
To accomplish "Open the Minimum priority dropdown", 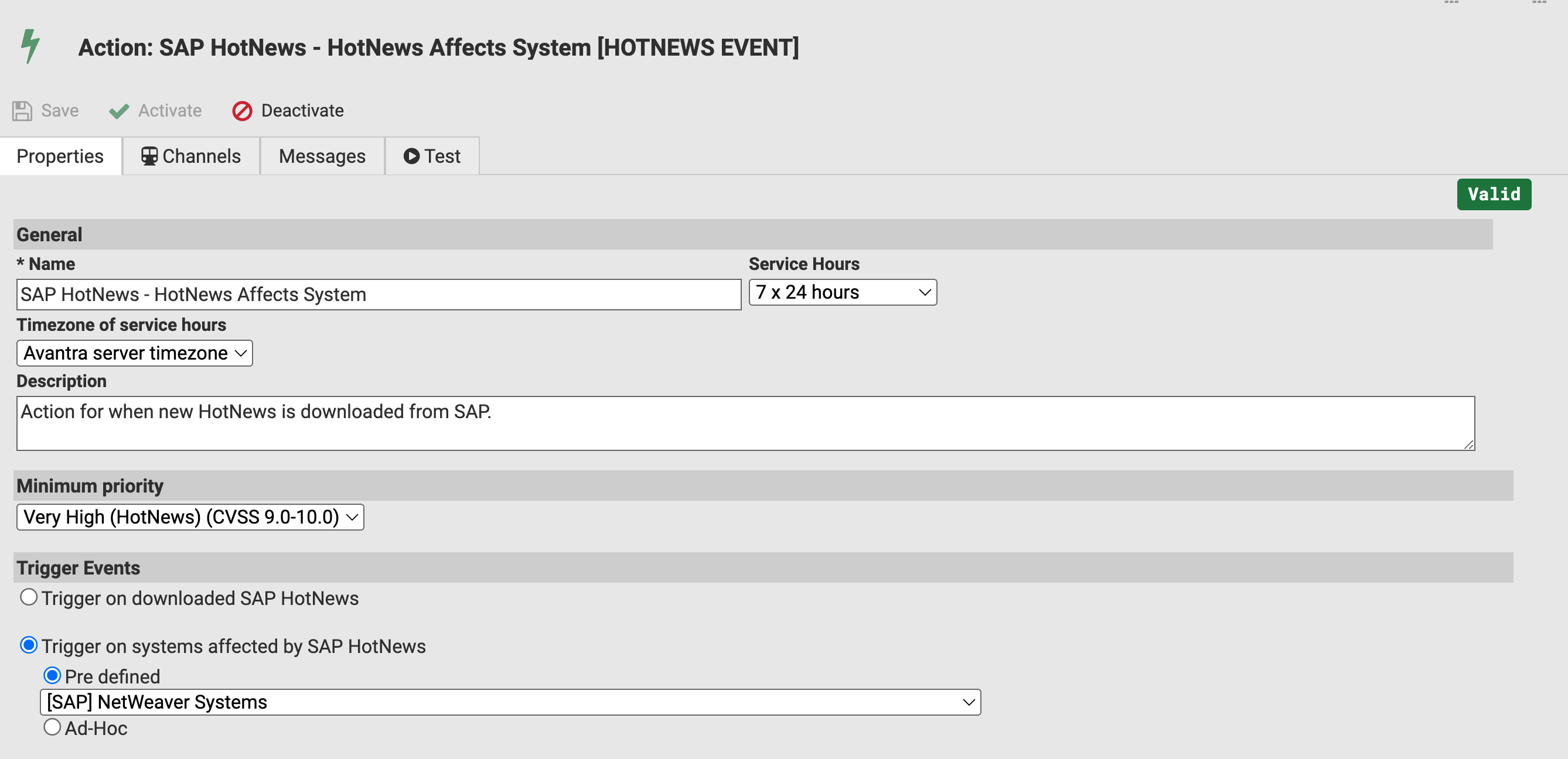I will pos(189,517).
